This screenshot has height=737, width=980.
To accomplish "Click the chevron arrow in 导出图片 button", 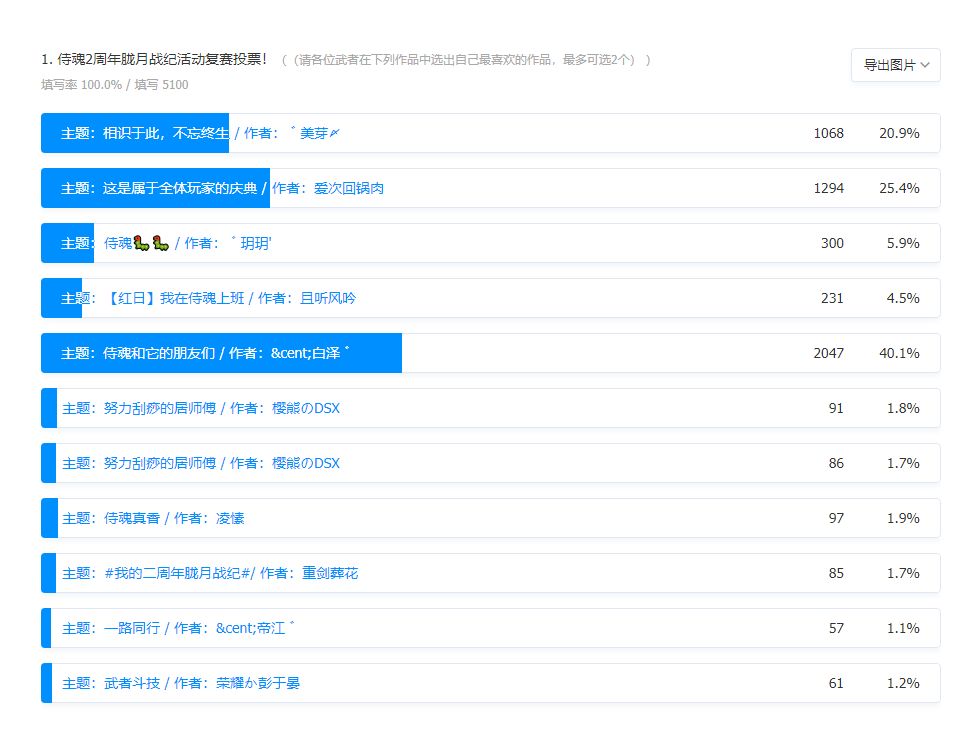I will tap(925, 65).
